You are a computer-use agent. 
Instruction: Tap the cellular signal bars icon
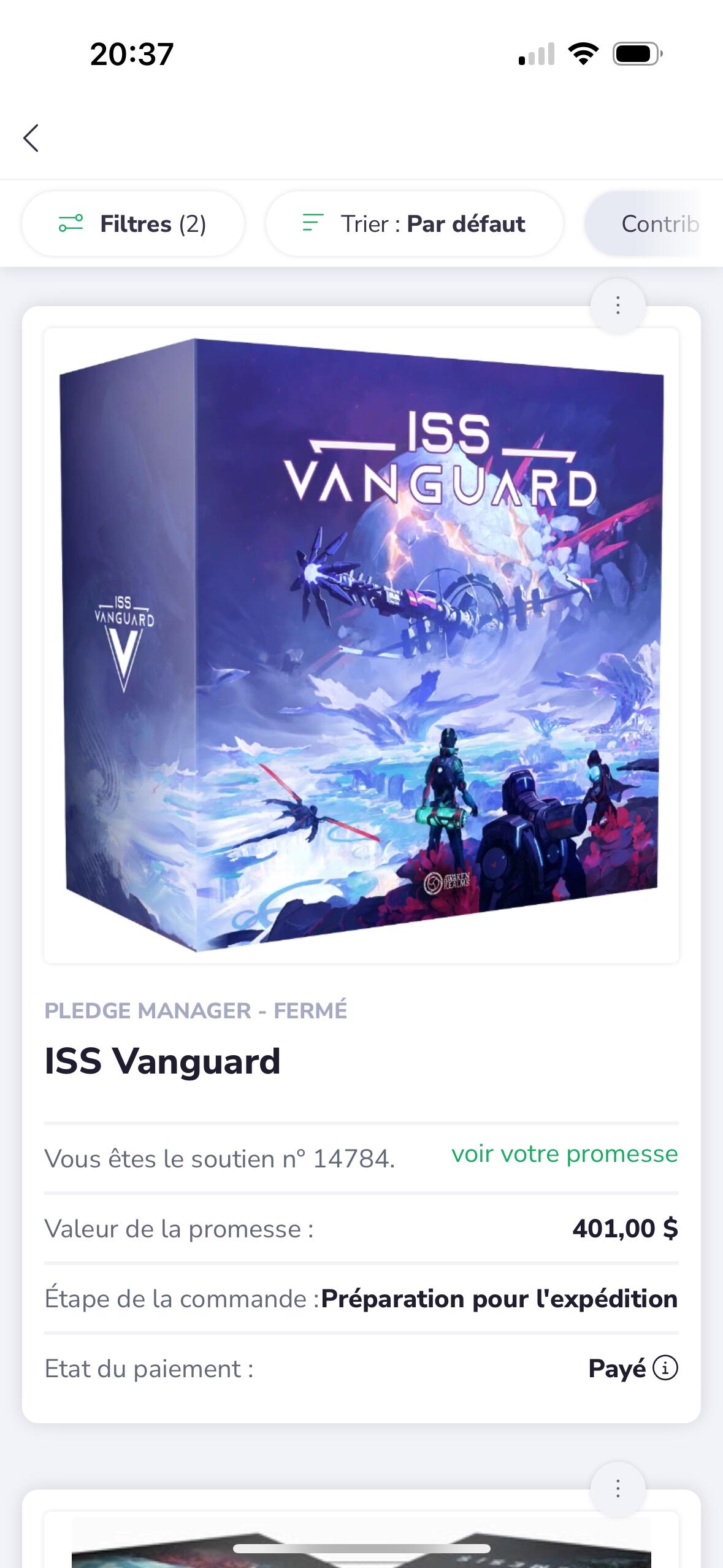[537, 54]
